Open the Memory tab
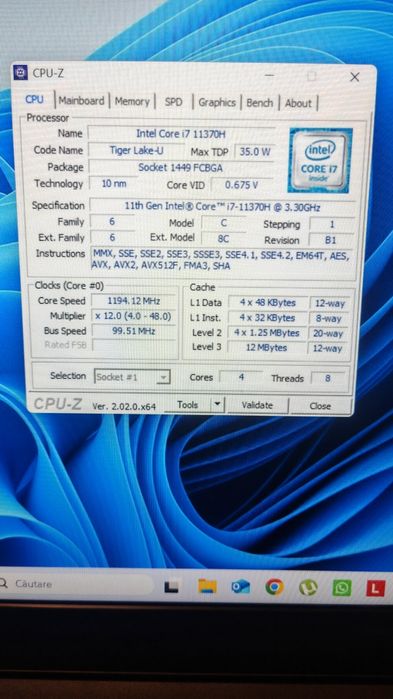Viewport: 393px width, 699px height. click(132, 102)
